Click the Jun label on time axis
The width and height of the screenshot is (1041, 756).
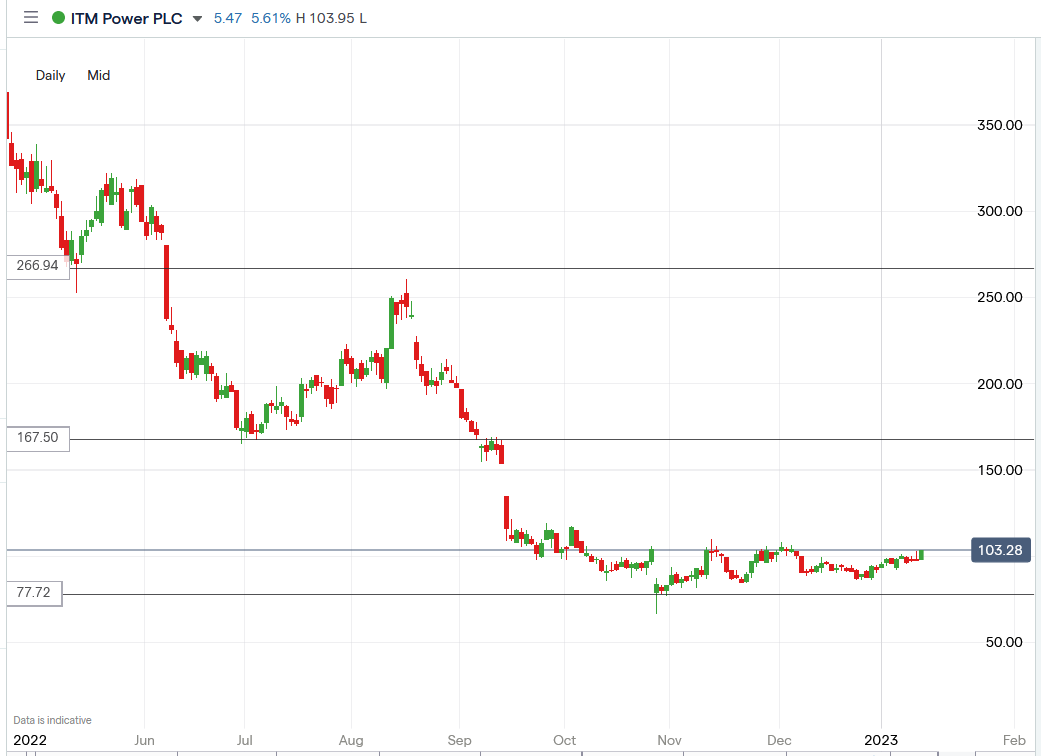coord(144,740)
